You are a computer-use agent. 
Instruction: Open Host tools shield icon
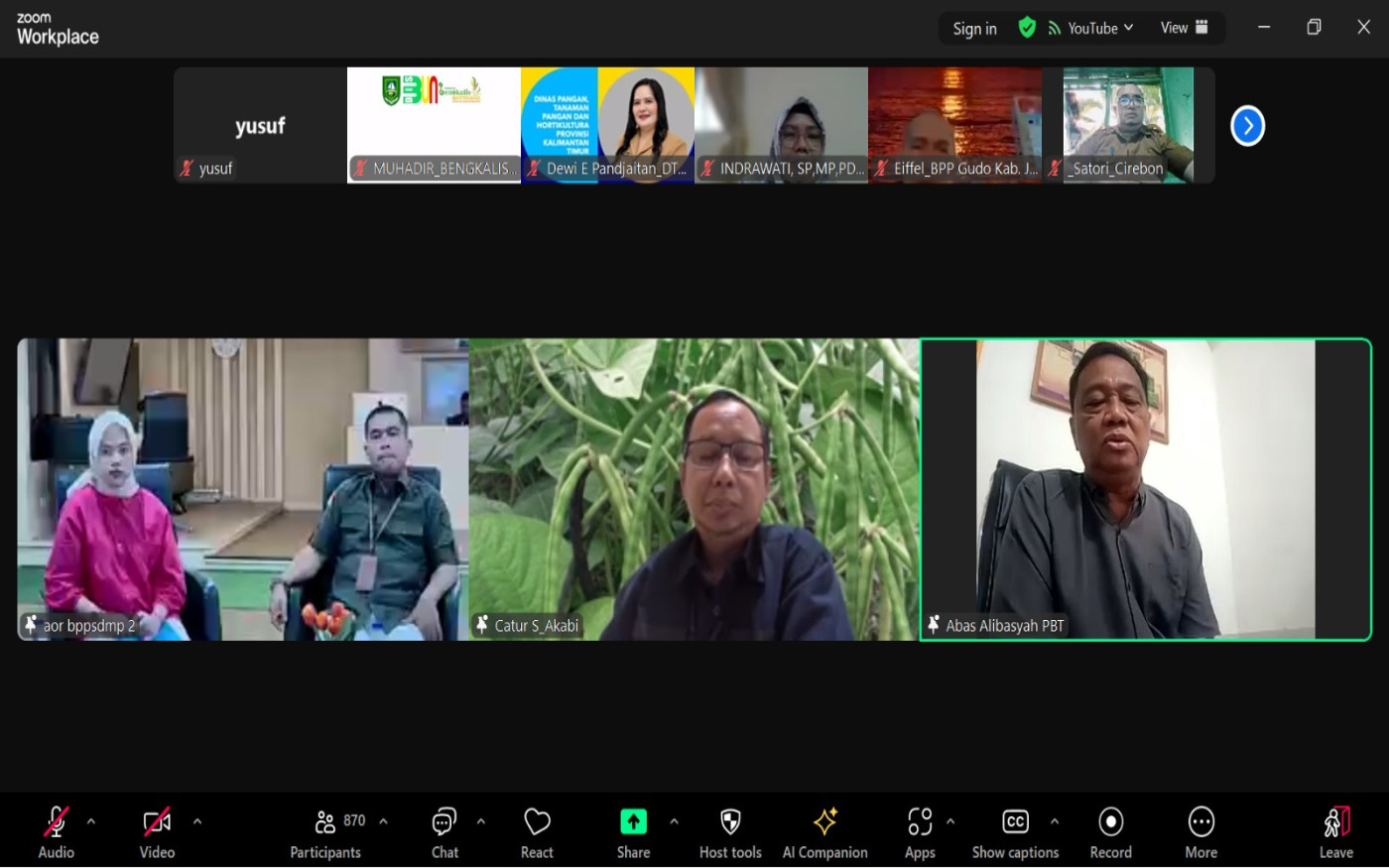pos(730,832)
